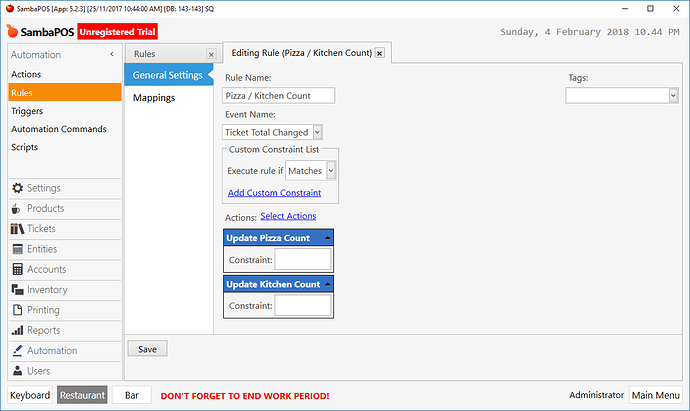
Task: Collapse the Update Pizza Count action
Action: pos(327,238)
